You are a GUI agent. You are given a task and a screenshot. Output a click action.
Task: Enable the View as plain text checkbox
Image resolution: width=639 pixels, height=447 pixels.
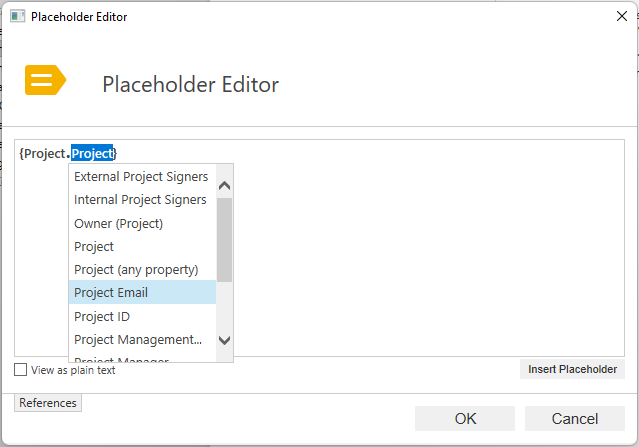pos(21,370)
